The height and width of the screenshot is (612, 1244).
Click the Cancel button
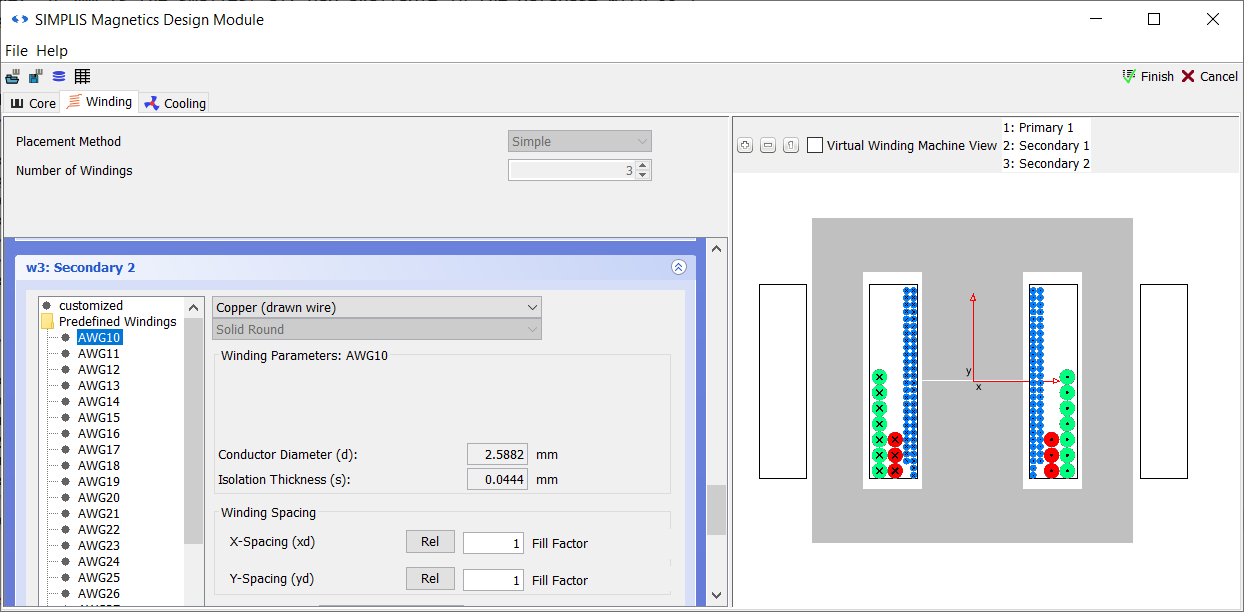(1209, 77)
